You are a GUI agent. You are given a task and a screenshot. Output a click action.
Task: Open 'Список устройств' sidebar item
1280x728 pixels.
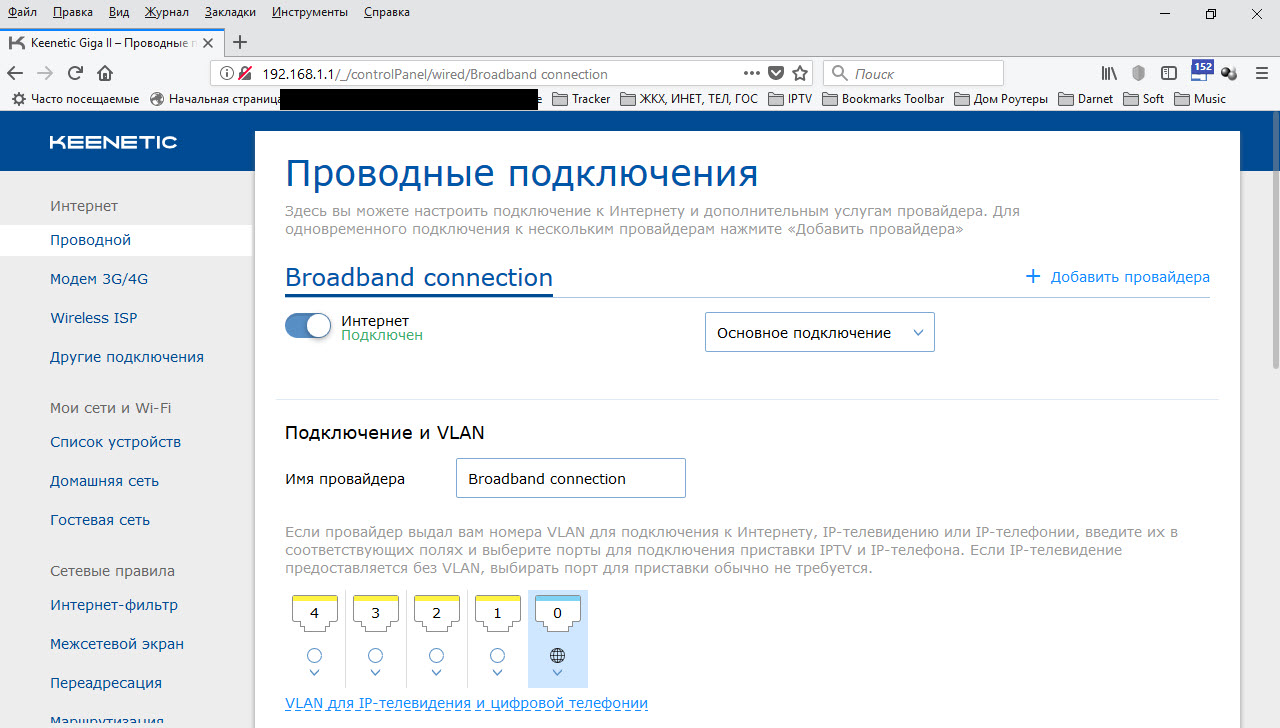(116, 442)
